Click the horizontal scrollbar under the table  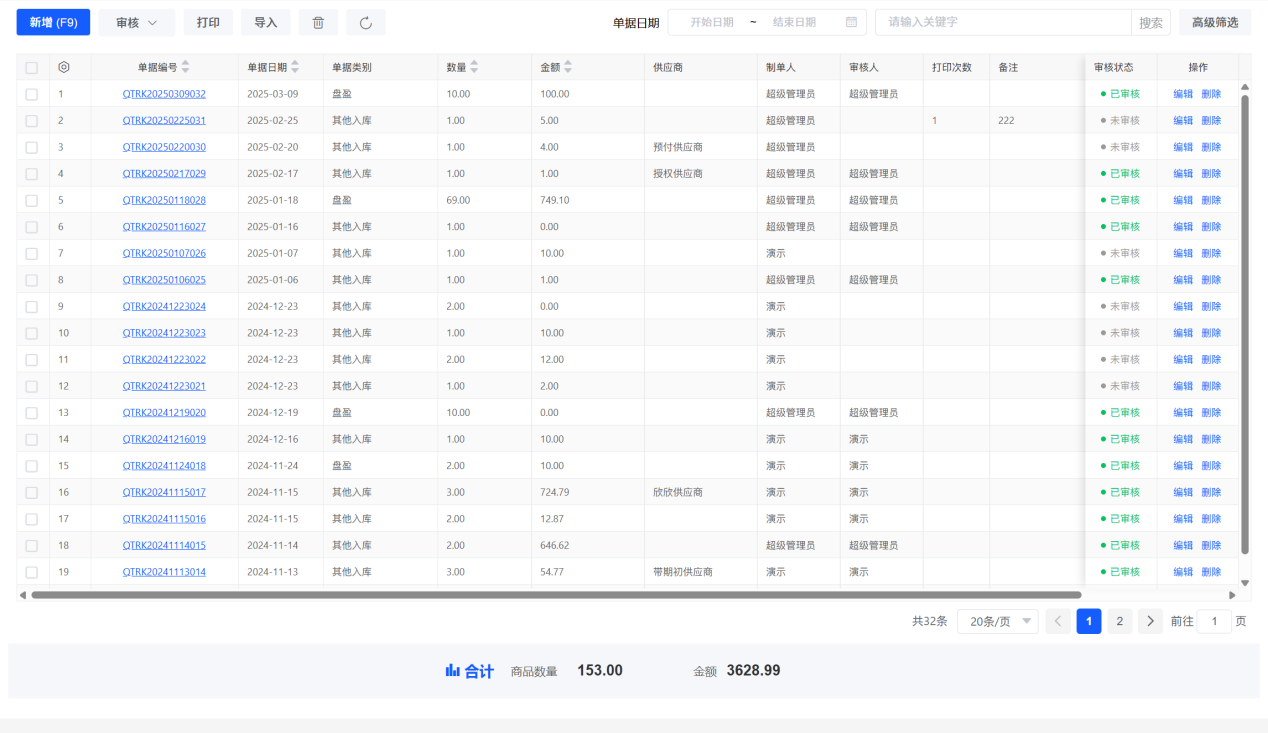555,595
